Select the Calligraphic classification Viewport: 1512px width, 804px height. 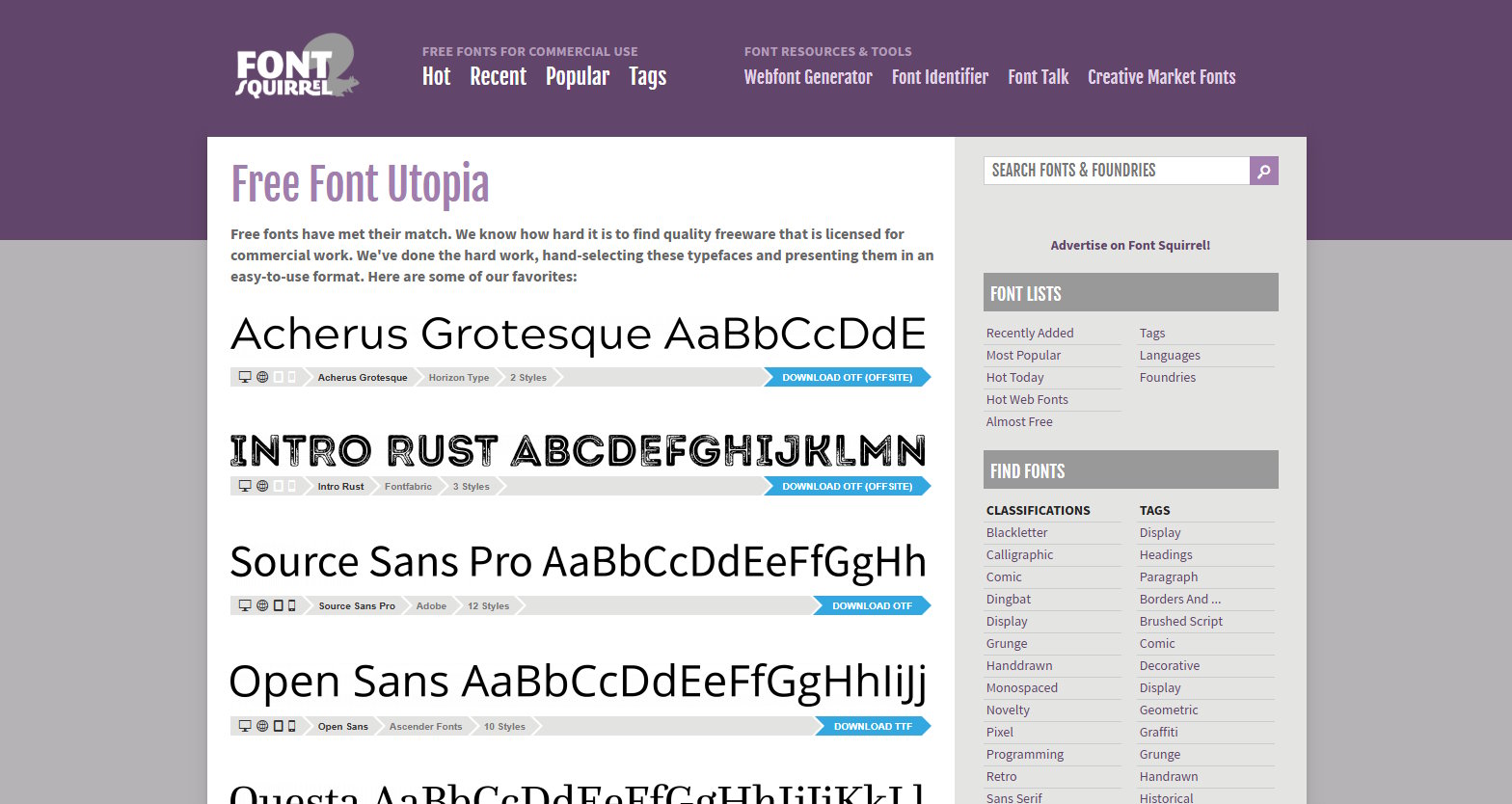(1019, 554)
